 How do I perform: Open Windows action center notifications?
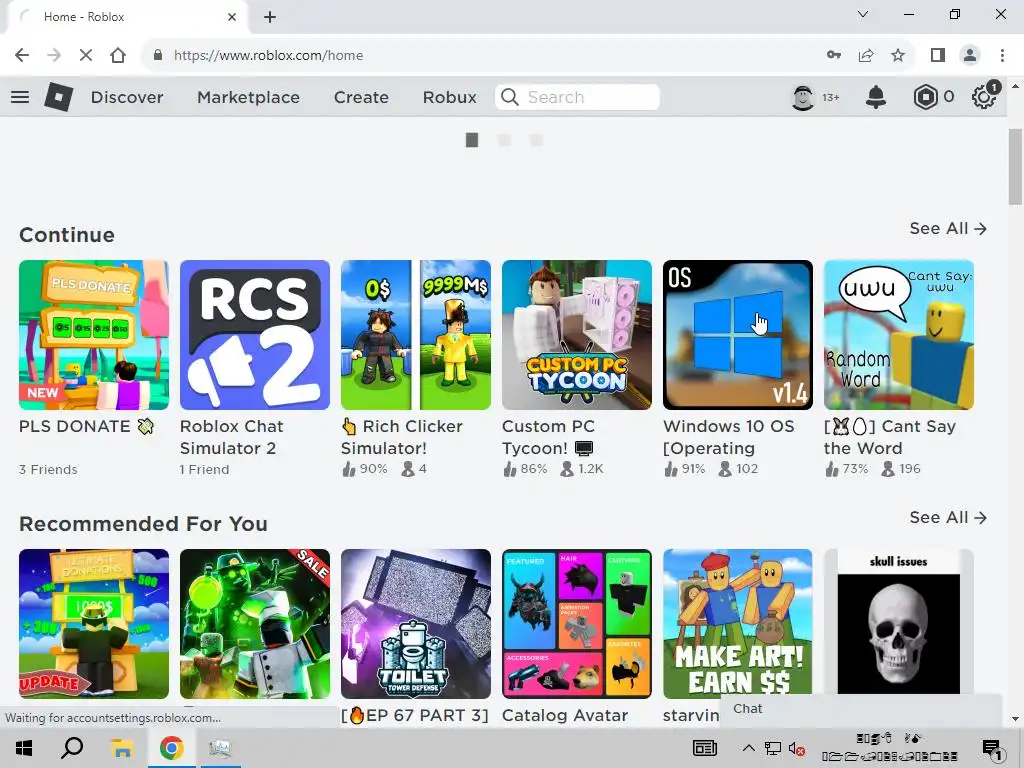[x=992, y=749]
